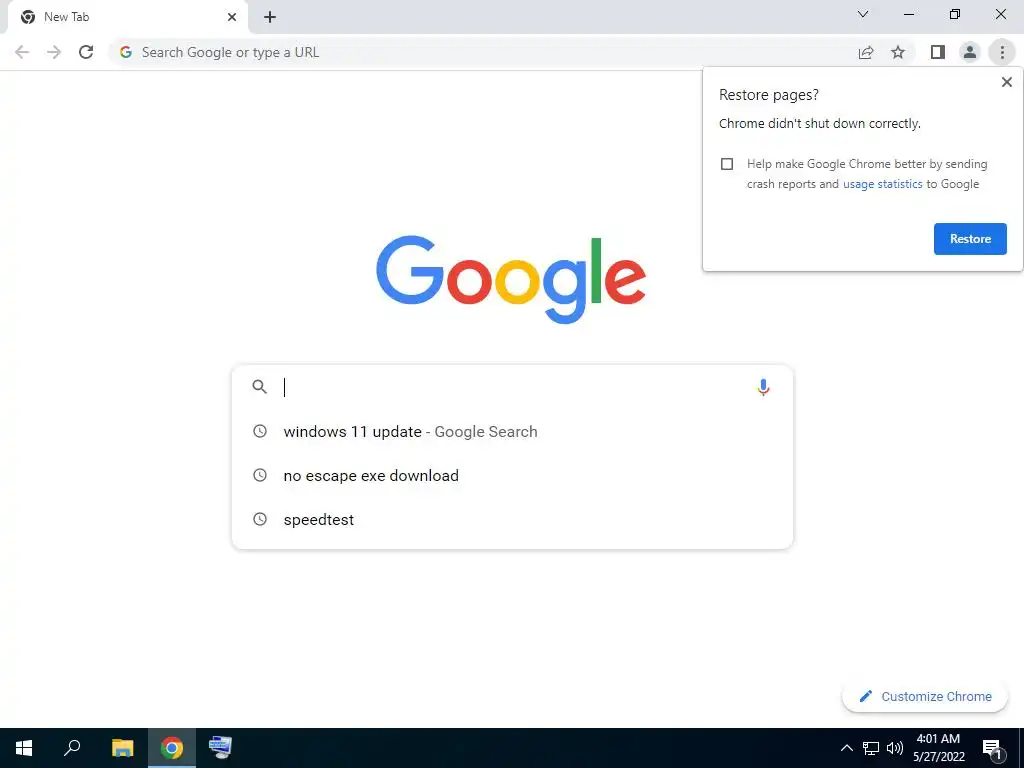Open the Windows Start menu
The height and width of the screenshot is (768, 1024).
coord(24,748)
